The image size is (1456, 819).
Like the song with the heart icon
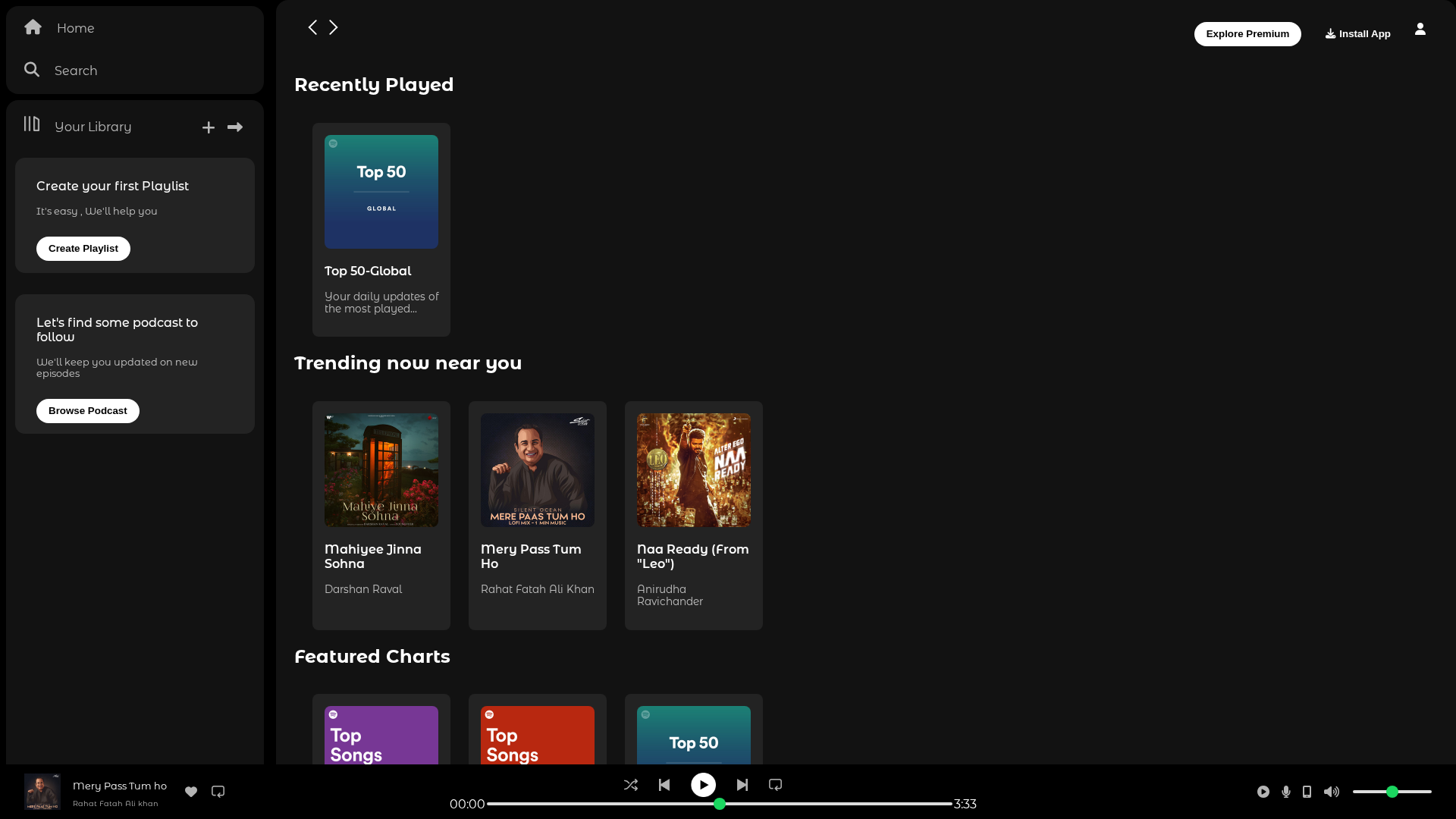(191, 792)
